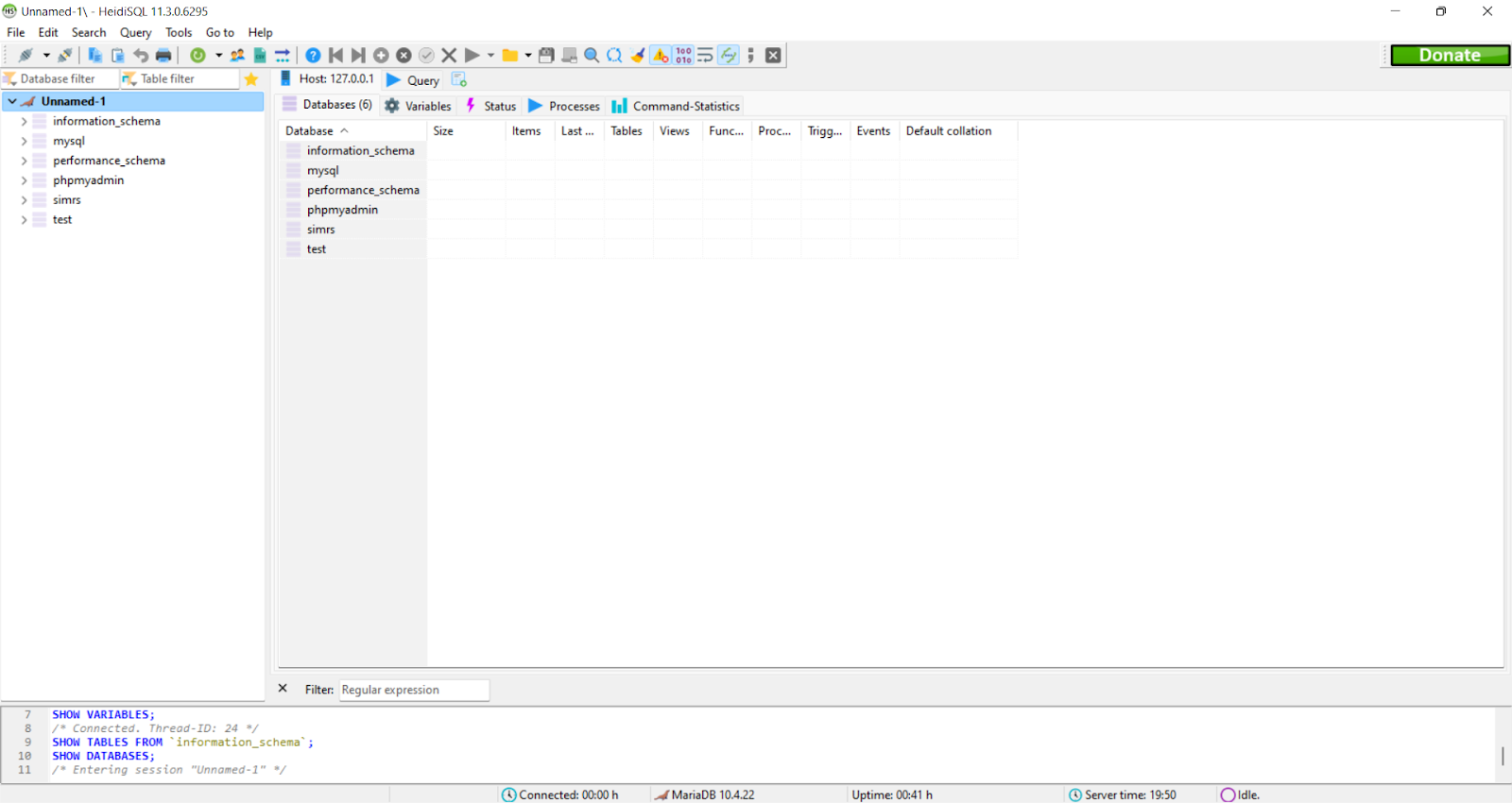1512x803 pixels.
Task: Click the black X box toolbar icon
Action: 773,56
